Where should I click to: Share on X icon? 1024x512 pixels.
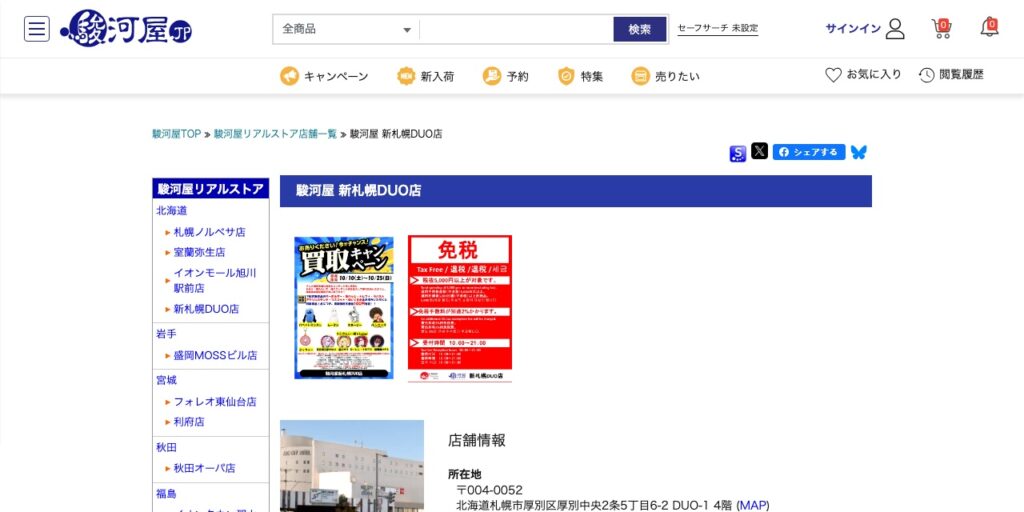coord(760,152)
